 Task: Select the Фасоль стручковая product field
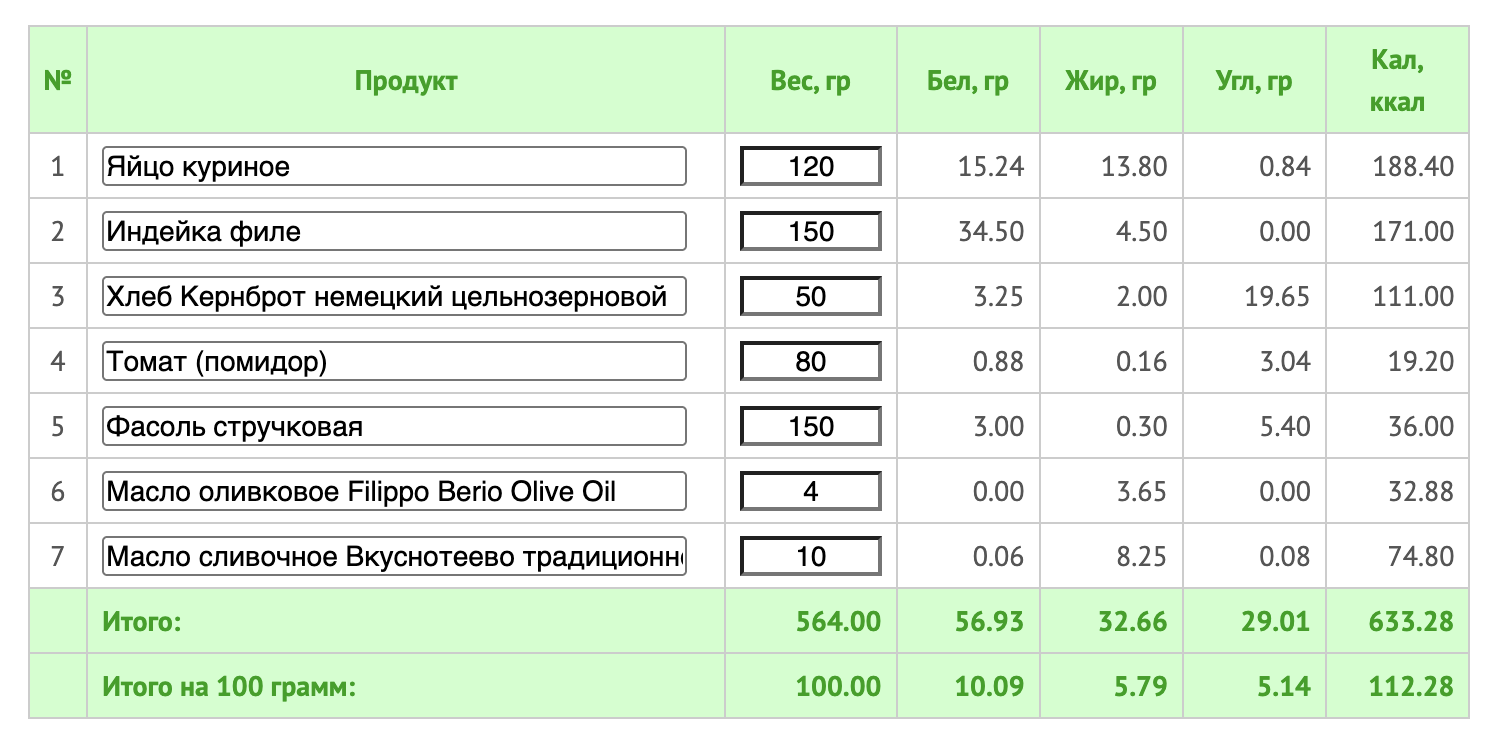[394, 426]
